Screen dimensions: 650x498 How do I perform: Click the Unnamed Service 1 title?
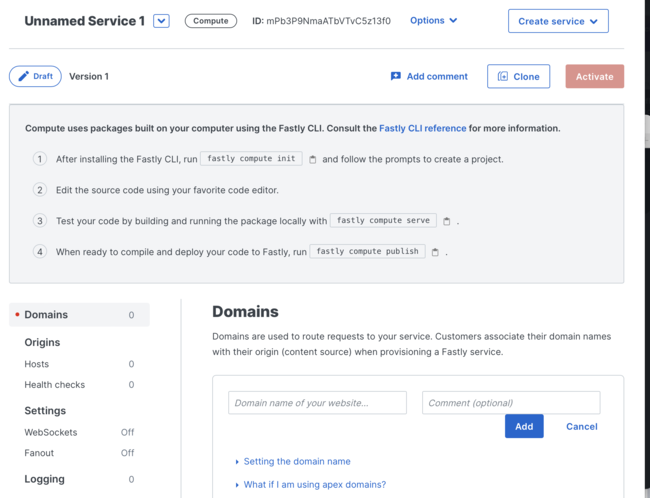(x=85, y=21)
